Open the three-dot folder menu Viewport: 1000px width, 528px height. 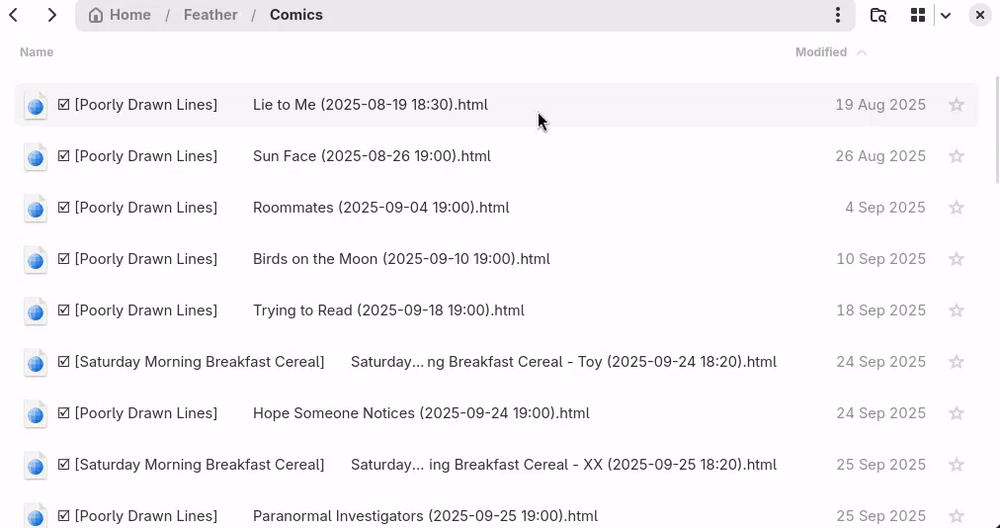click(x=838, y=15)
